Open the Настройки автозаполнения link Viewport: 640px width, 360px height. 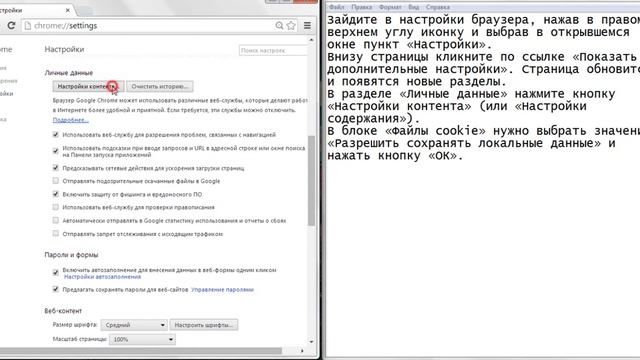point(102,277)
